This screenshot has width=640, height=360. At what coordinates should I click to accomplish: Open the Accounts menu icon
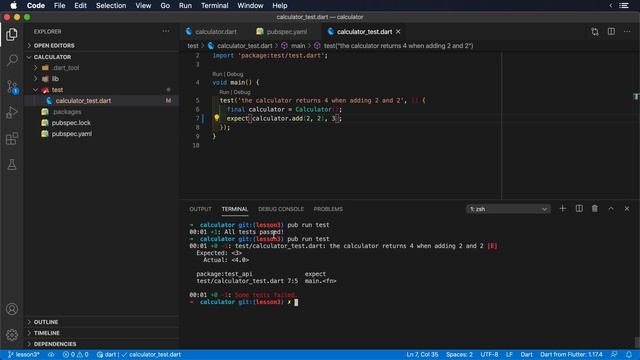point(12,309)
